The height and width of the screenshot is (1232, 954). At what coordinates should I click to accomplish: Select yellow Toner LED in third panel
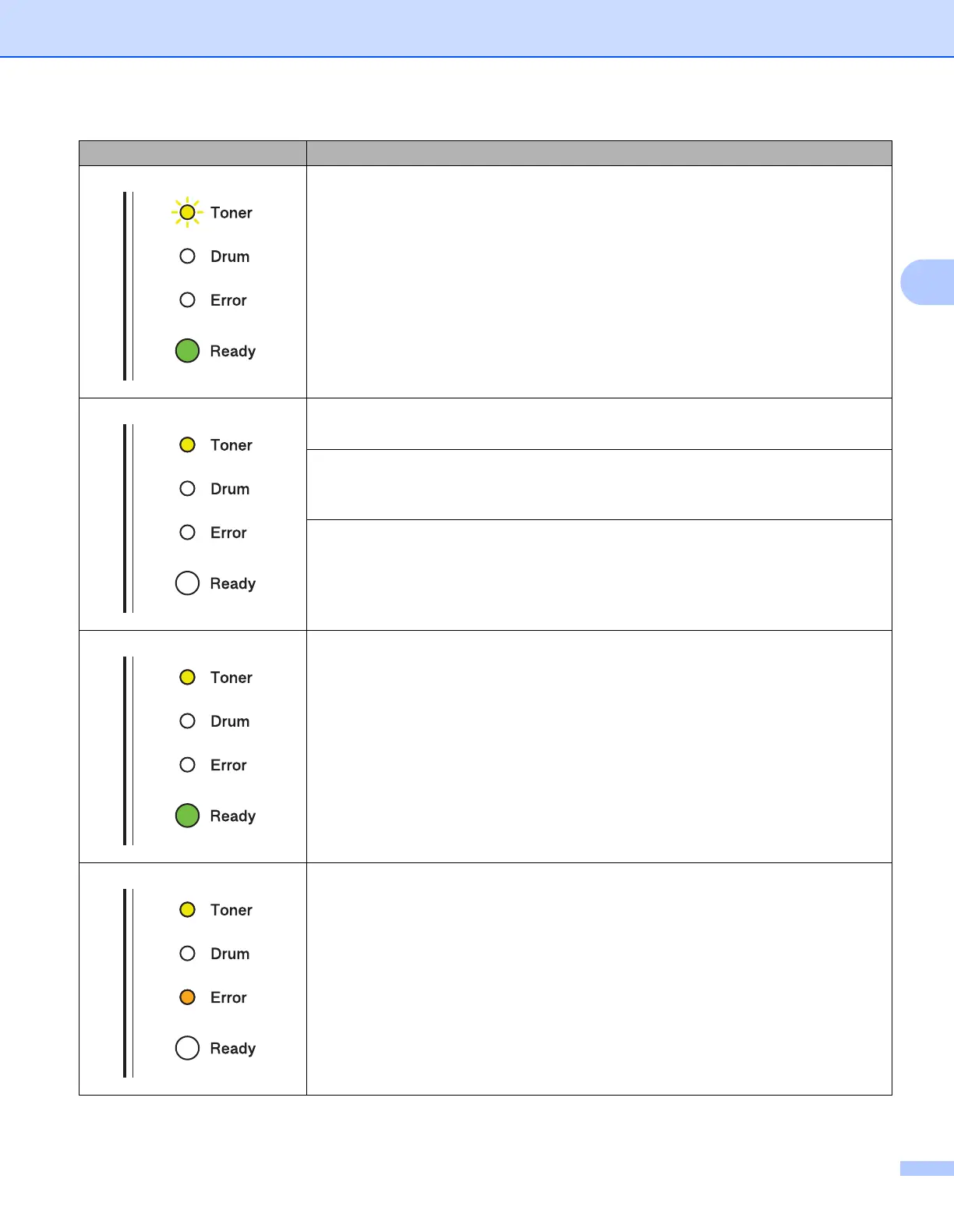coord(187,677)
